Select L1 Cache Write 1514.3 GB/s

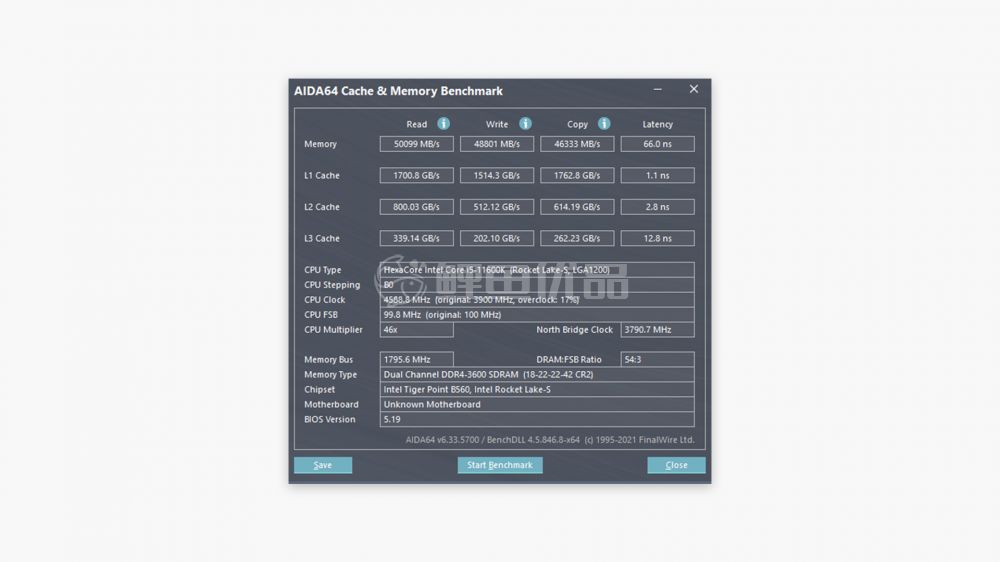[x=497, y=175]
